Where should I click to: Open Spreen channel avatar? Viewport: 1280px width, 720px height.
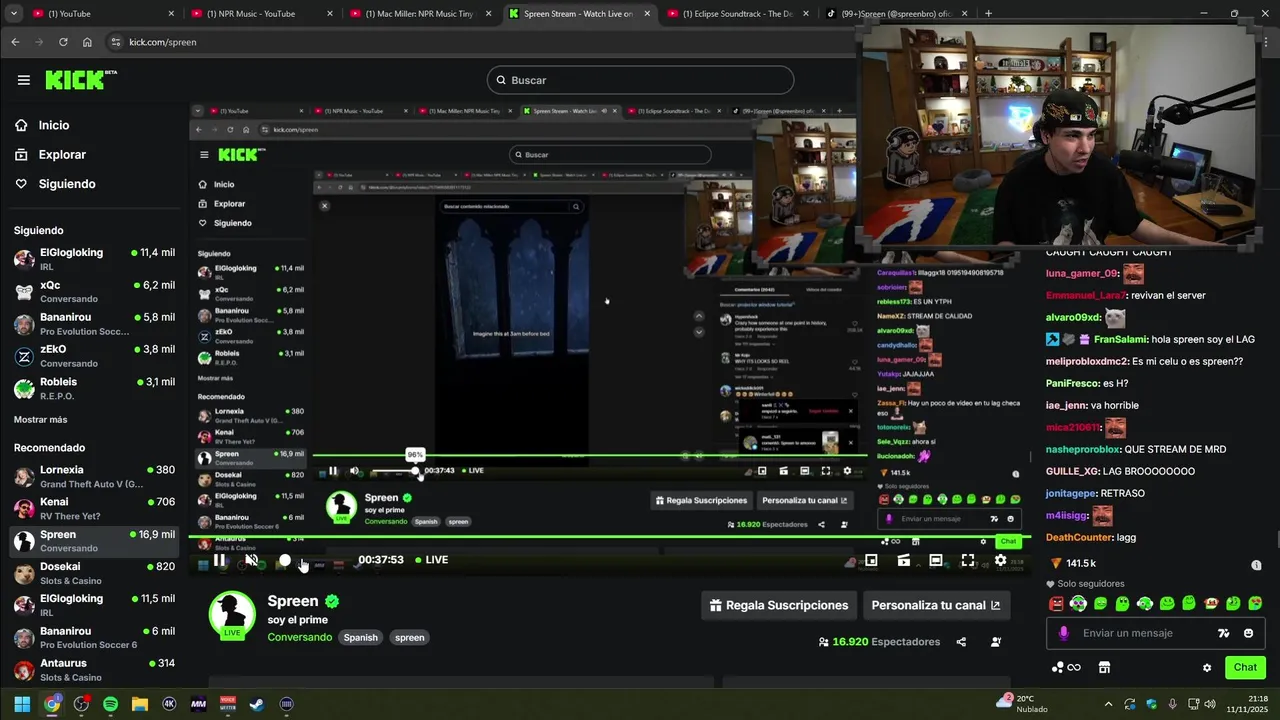point(232,614)
